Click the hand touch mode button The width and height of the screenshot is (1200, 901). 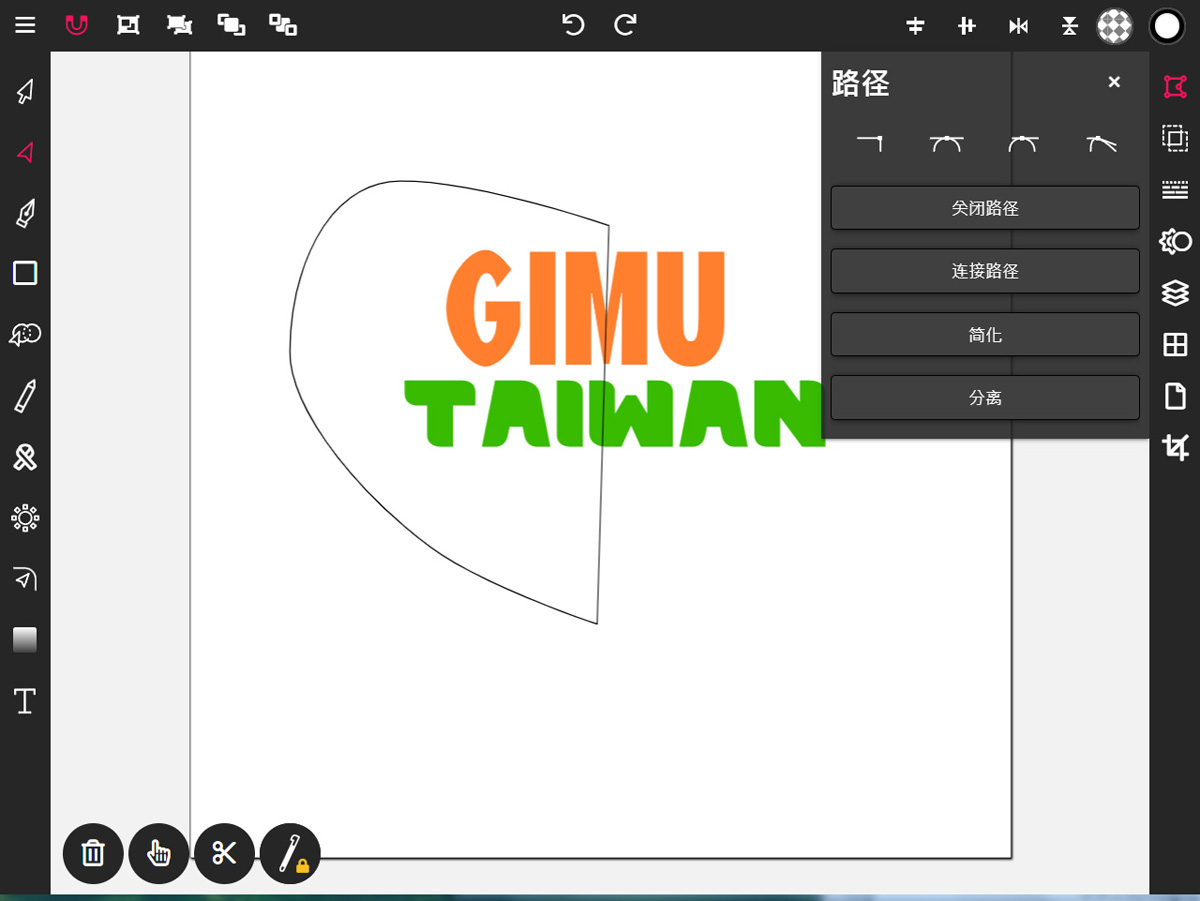(159, 854)
